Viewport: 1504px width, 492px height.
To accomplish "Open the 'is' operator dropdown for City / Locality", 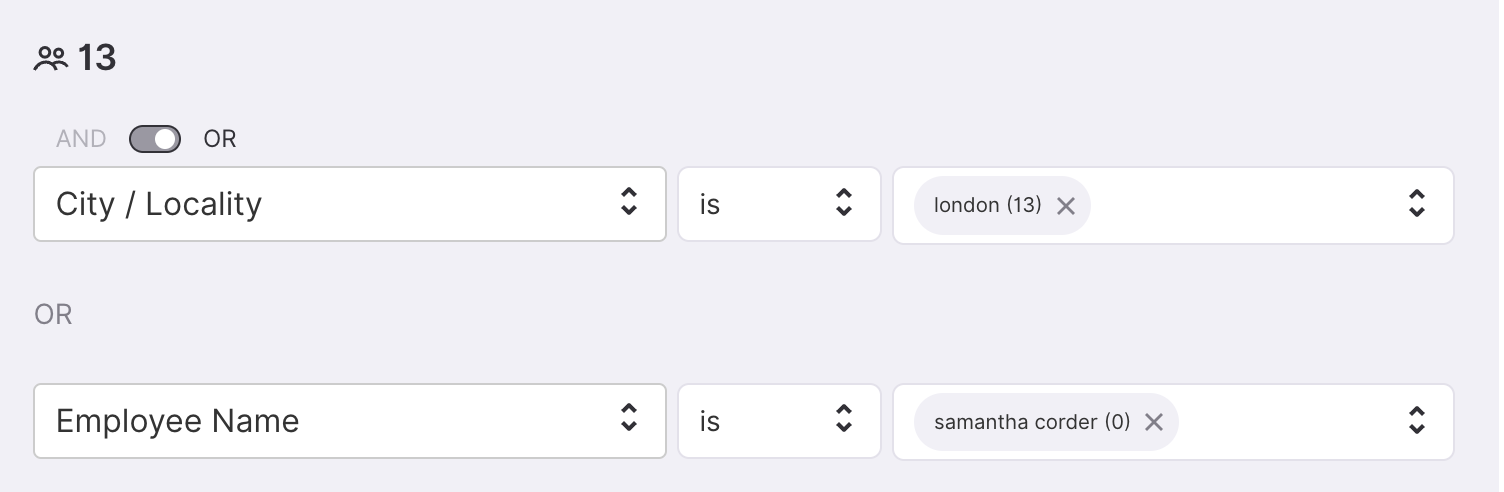I will tap(779, 204).
